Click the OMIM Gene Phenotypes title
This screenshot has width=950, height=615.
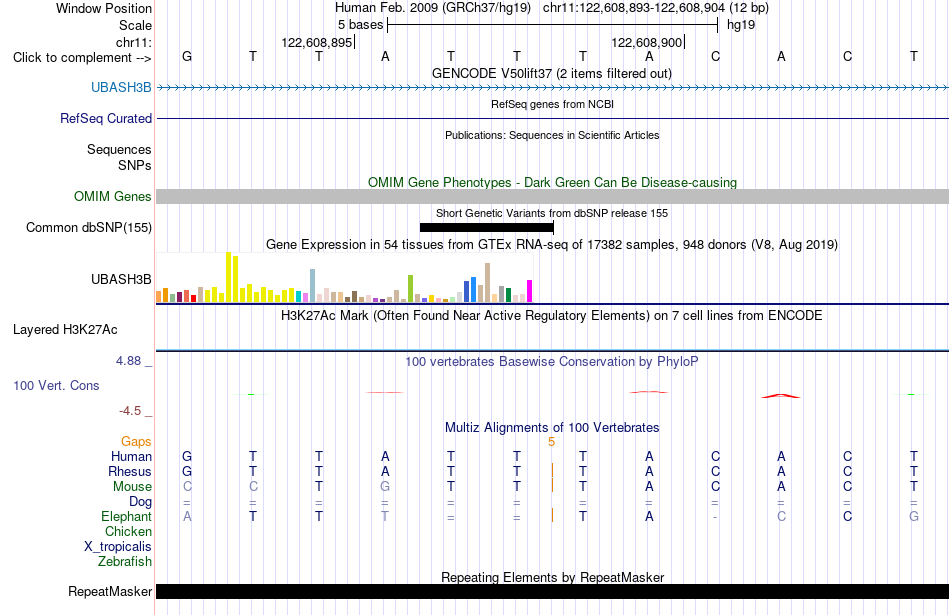(x=553, y=182)
